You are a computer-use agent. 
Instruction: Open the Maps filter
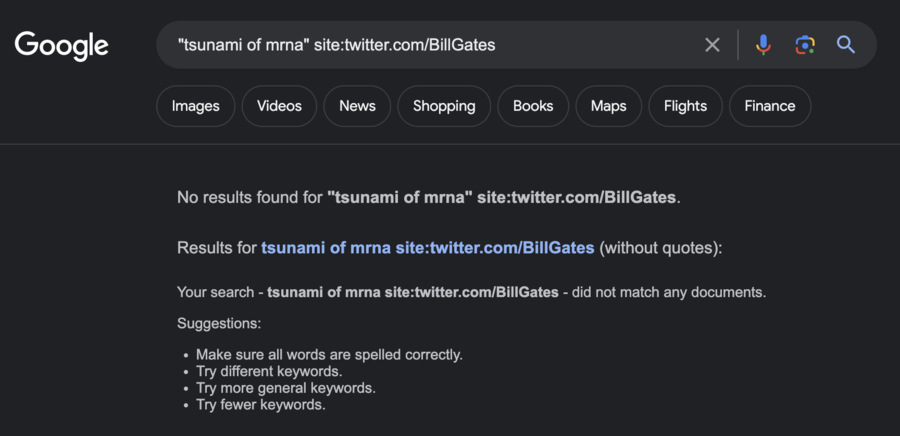coord(608,106)
